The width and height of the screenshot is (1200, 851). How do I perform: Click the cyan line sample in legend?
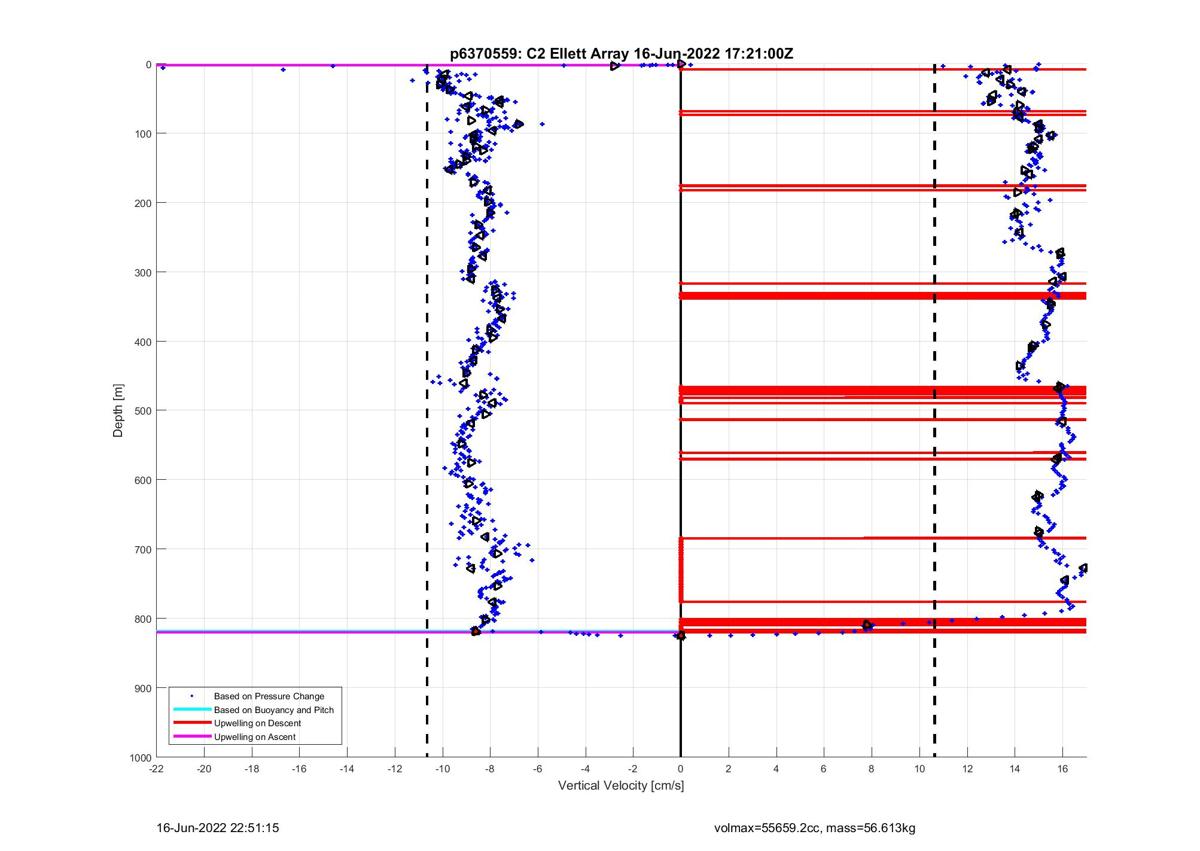pos(191,710)
